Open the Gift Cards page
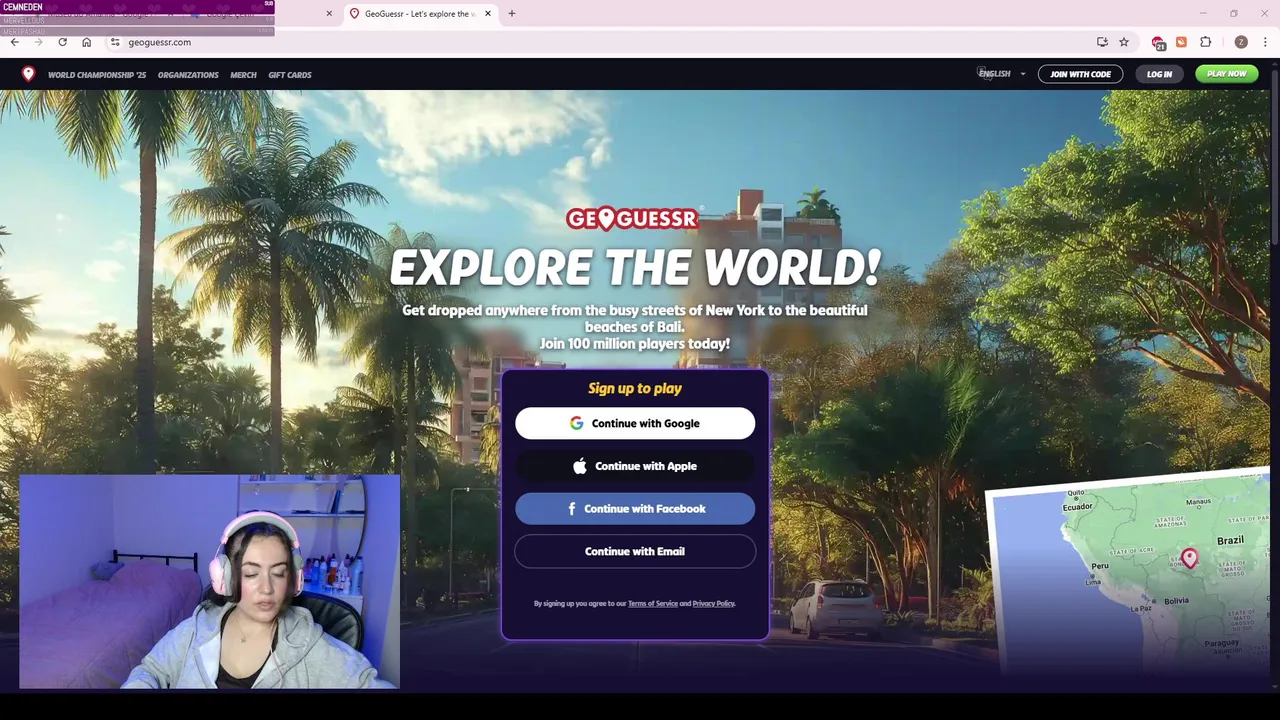The width and height of the screenshot is (1280, 720). tap(290, 75)
